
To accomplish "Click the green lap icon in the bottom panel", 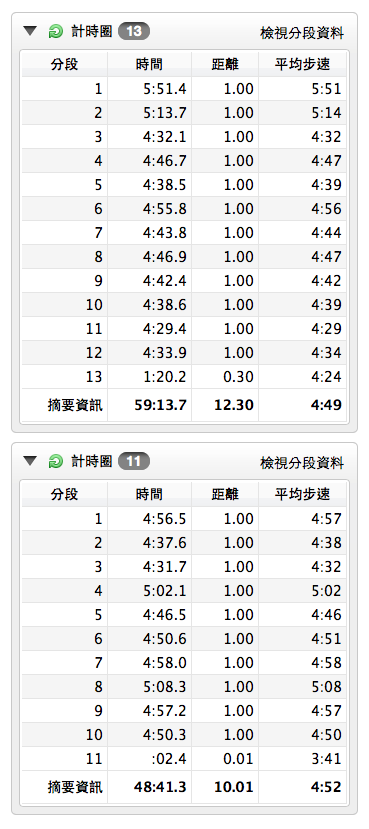I will pos(55,462).
